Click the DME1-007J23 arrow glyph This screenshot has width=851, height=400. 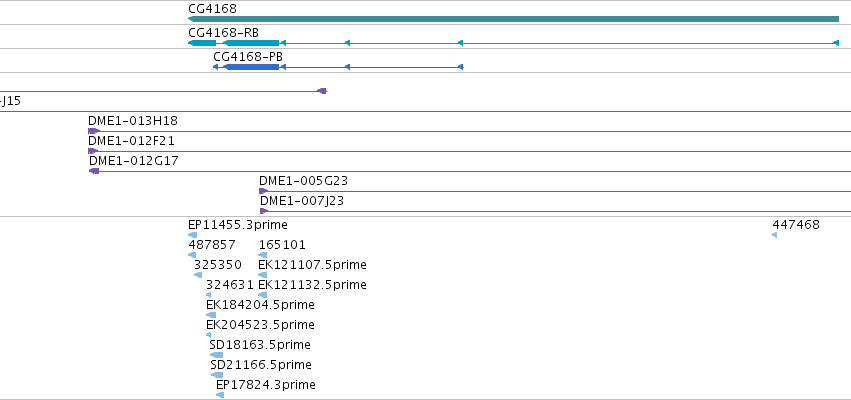pos(264,211)
